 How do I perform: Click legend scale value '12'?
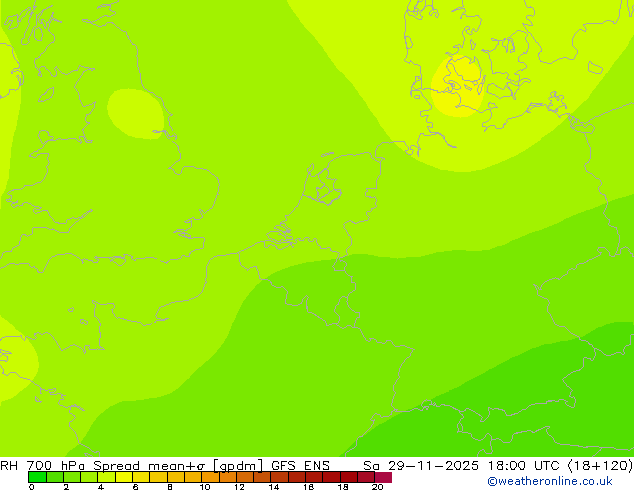click(x=239, y=487)
